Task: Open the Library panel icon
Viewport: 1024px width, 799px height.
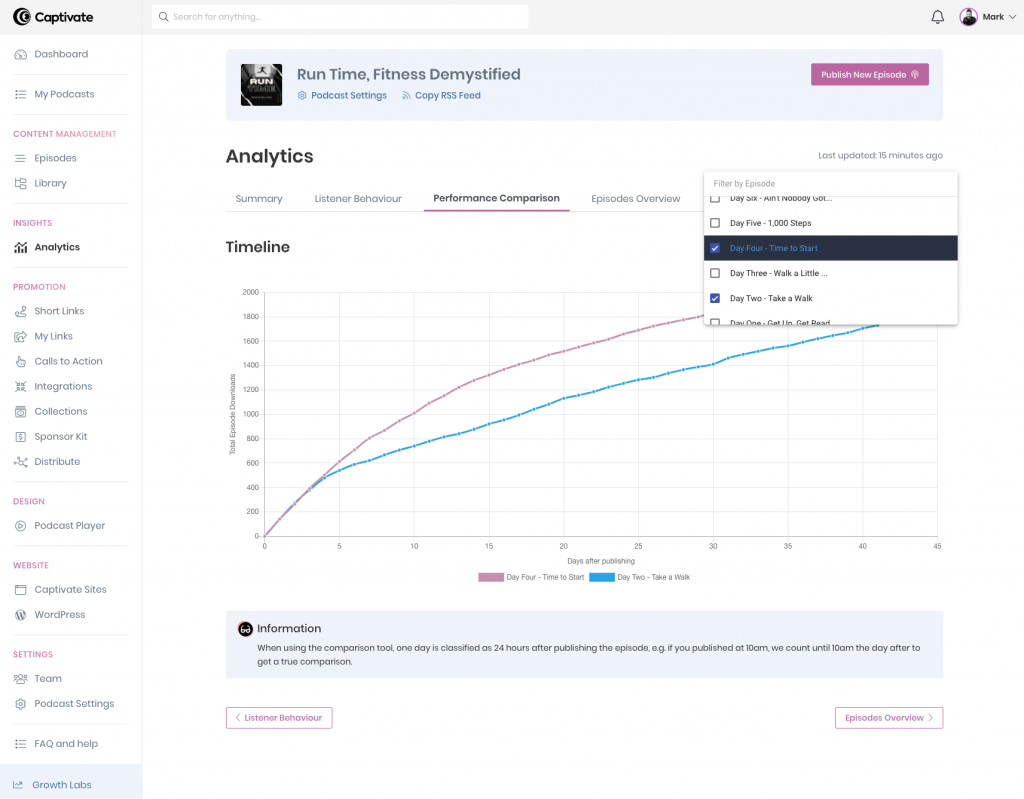Action: pyautogui.click(x=22, y=183)
